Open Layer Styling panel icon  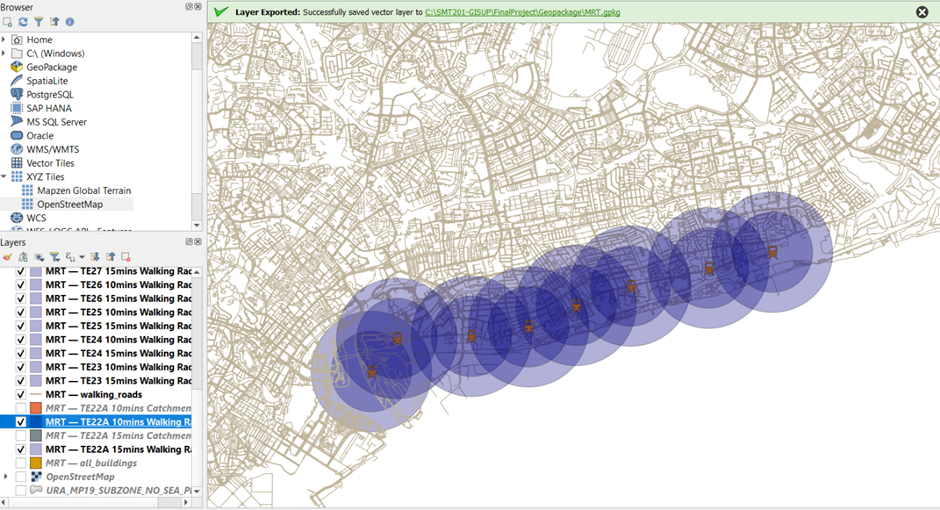[x=7, y=257]
